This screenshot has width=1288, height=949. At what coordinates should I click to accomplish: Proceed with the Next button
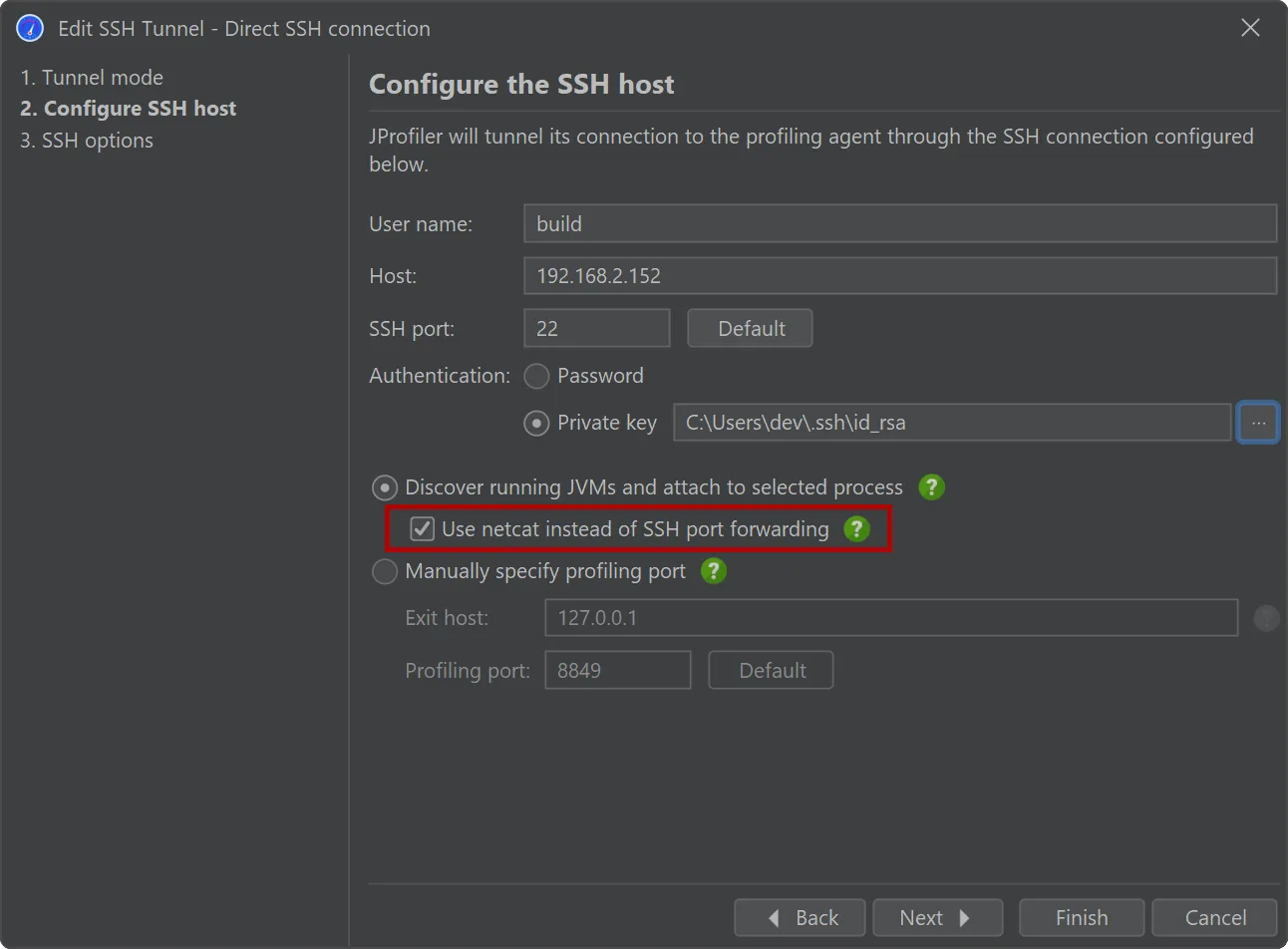(x=937, y=918)
